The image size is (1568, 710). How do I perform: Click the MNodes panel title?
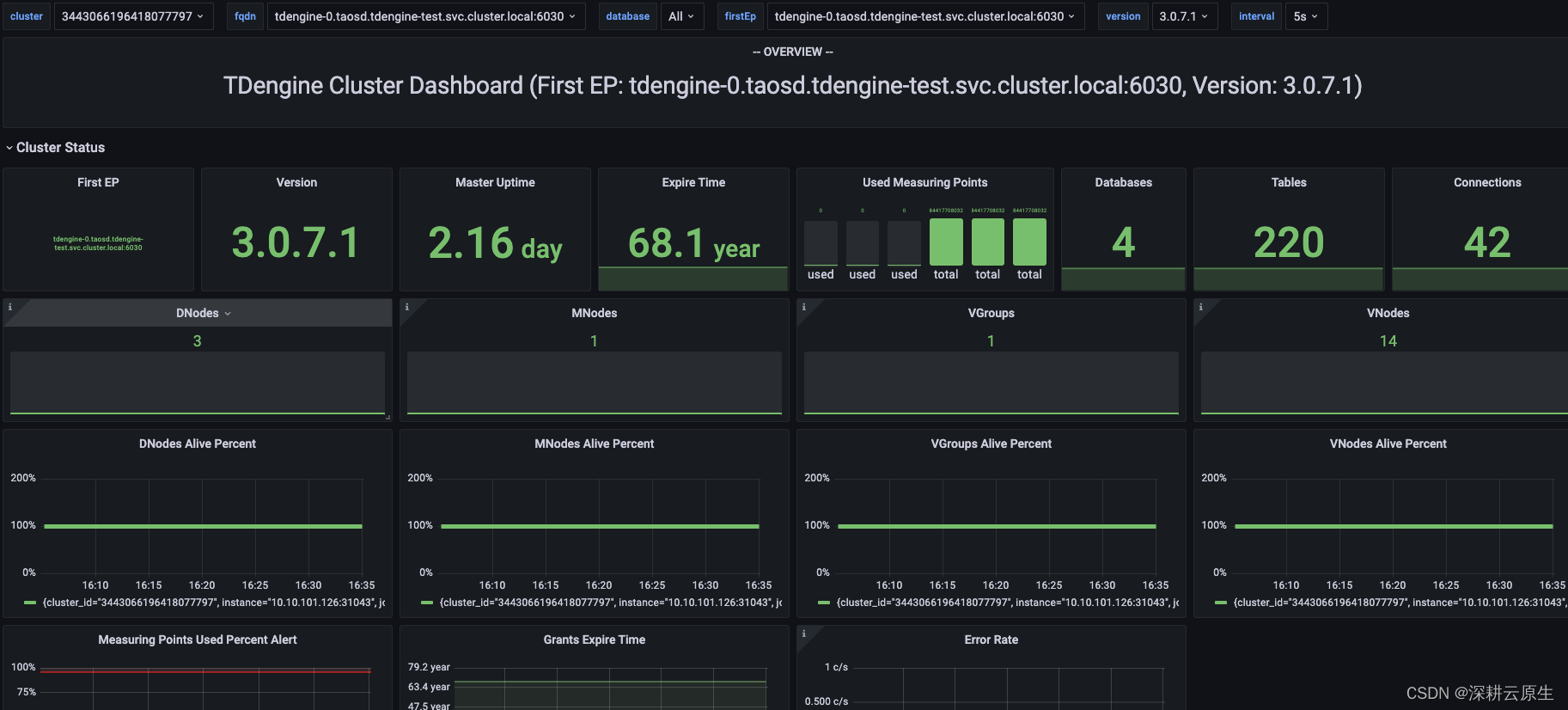pyautogui.click(x=595, y=313)
